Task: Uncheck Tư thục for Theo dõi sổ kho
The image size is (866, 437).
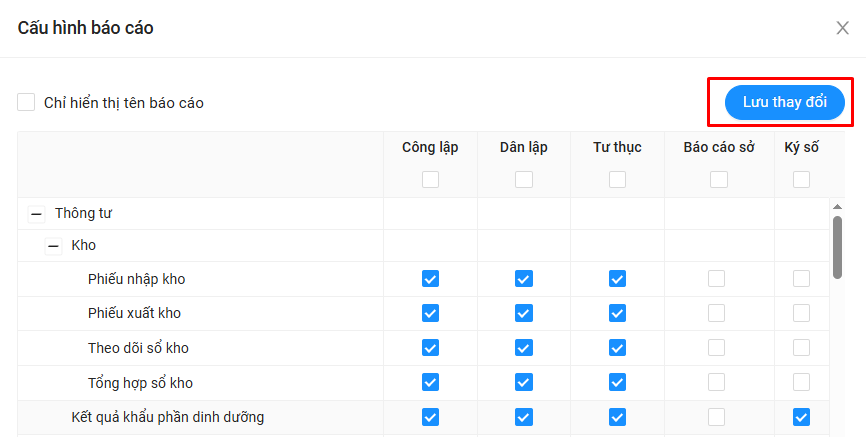Action: pyautogui.click(x=617, y=348)
